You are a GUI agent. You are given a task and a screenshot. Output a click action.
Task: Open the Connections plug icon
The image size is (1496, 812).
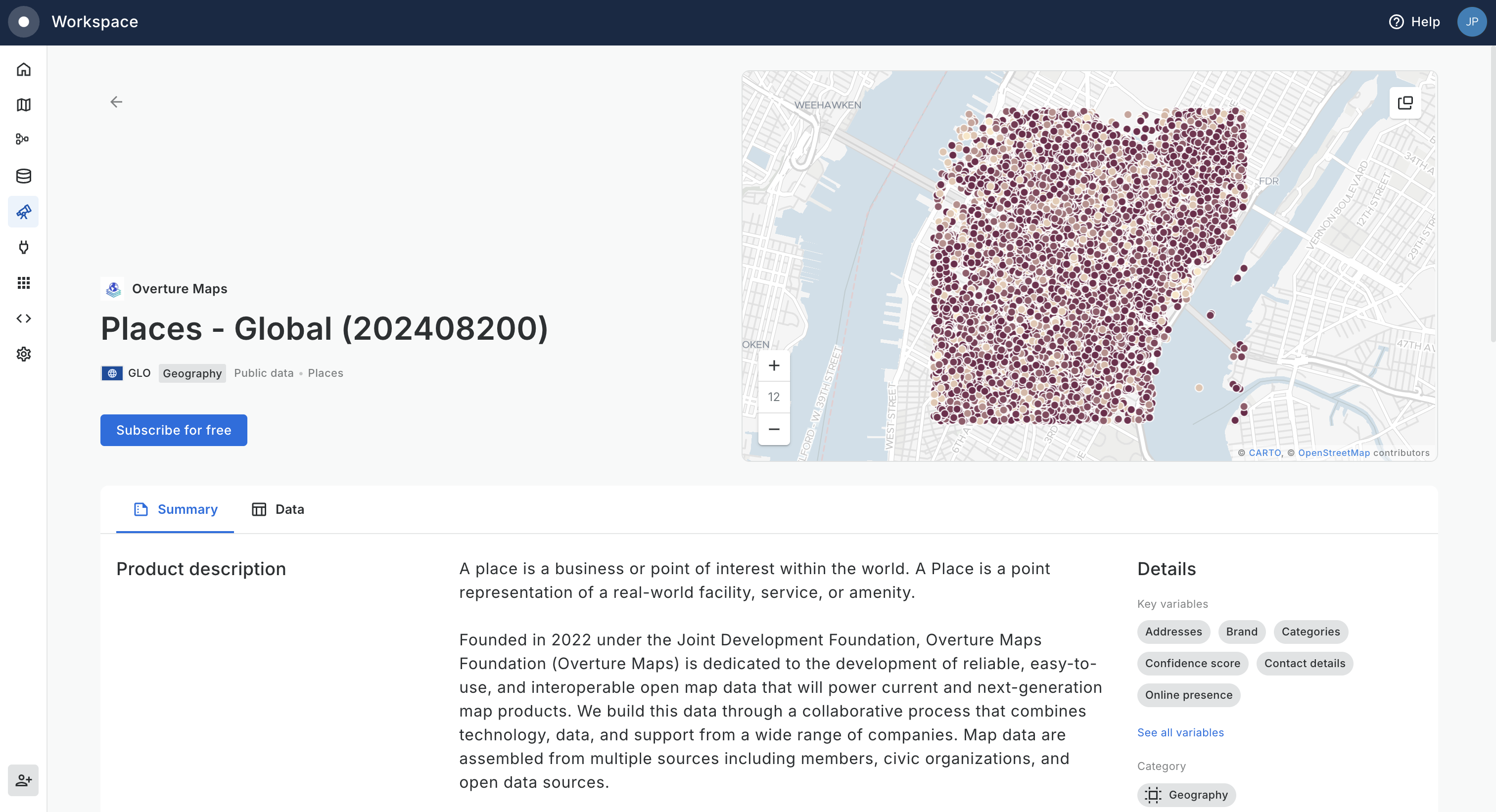tap(23, 247)
